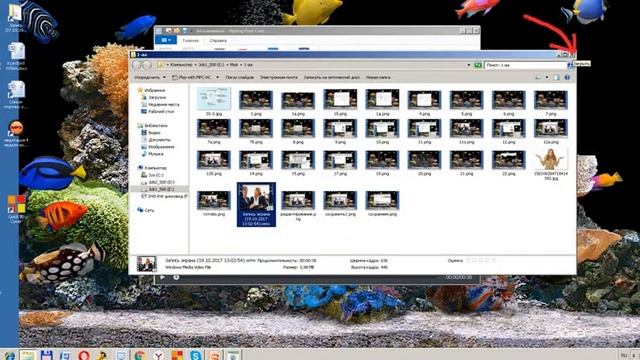Click the change view icon in Explorer toolbar
This screenshot has height=360, width=640.
(538, 77)
